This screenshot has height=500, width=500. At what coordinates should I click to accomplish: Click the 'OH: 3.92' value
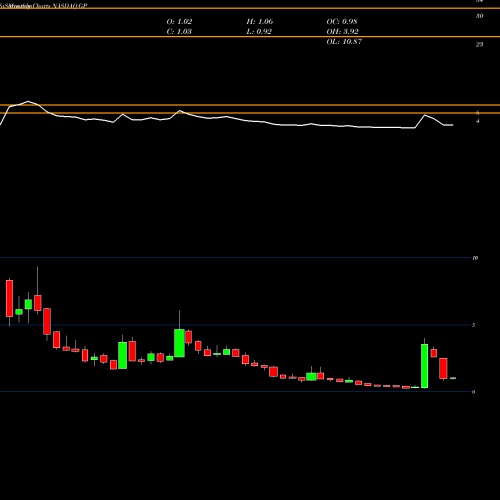[342, 32]
